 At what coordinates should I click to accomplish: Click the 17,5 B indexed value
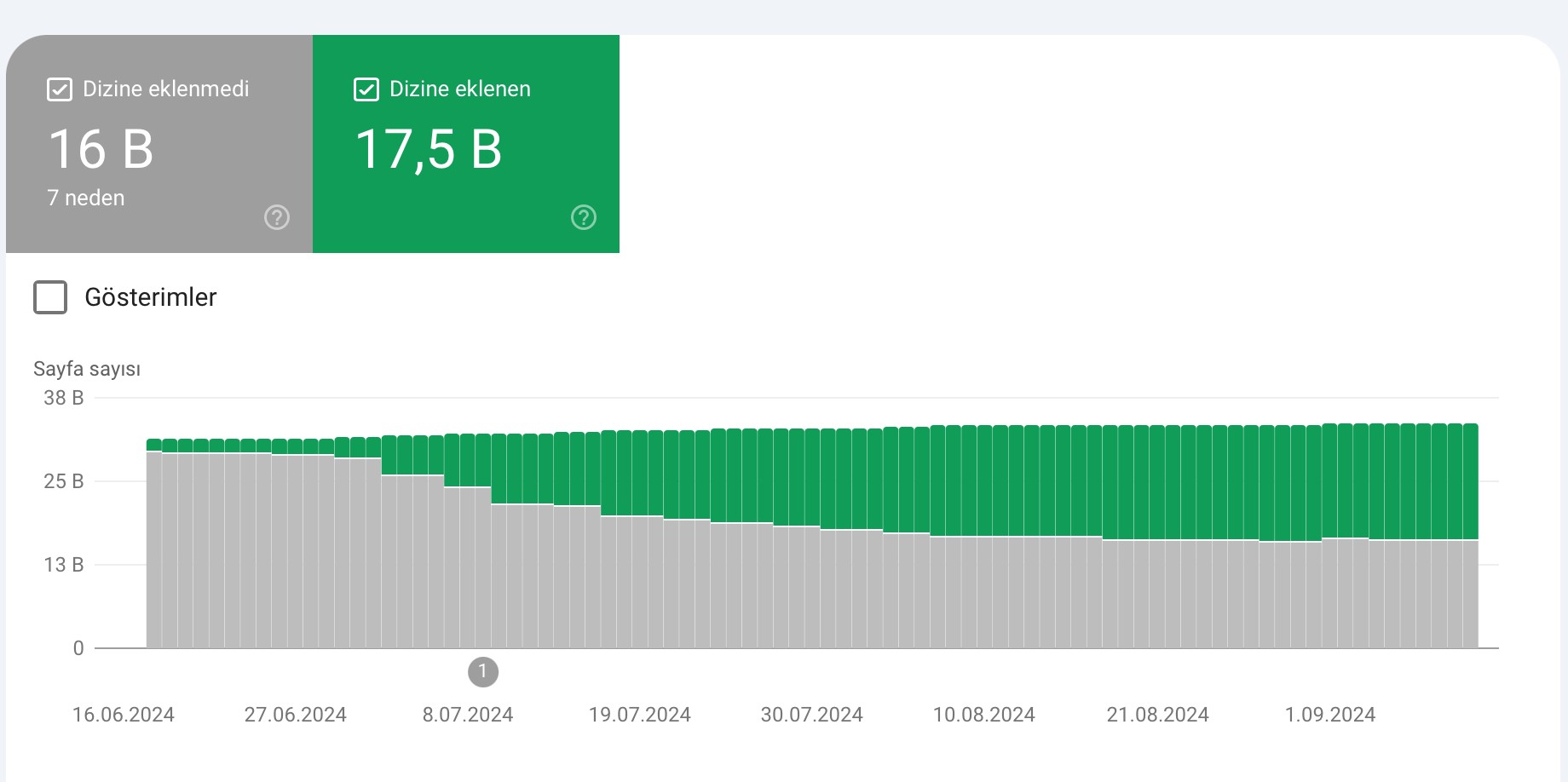coord(429,150)
